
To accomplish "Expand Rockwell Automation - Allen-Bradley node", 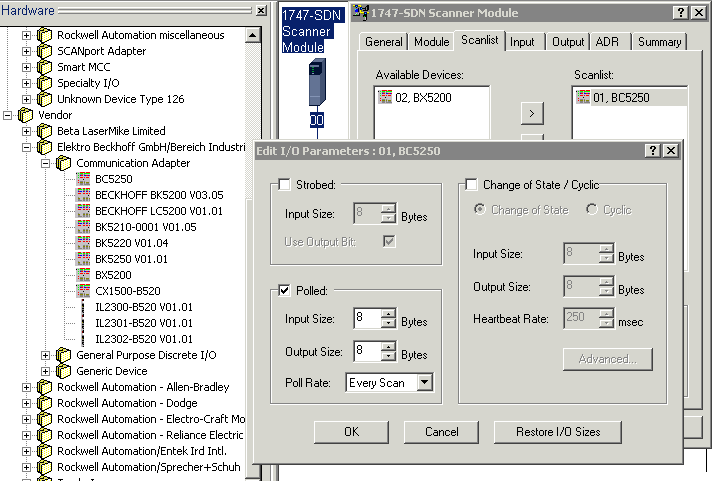I will click(x=26, y=387).
